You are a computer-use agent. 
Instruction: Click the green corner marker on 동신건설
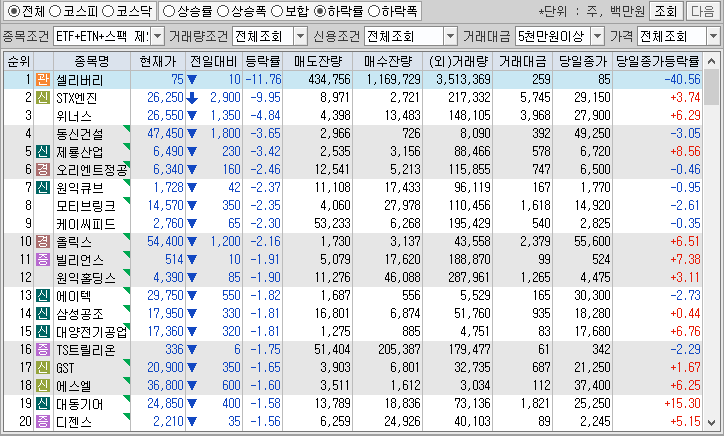pyautogui.click(x=127, y=129)
